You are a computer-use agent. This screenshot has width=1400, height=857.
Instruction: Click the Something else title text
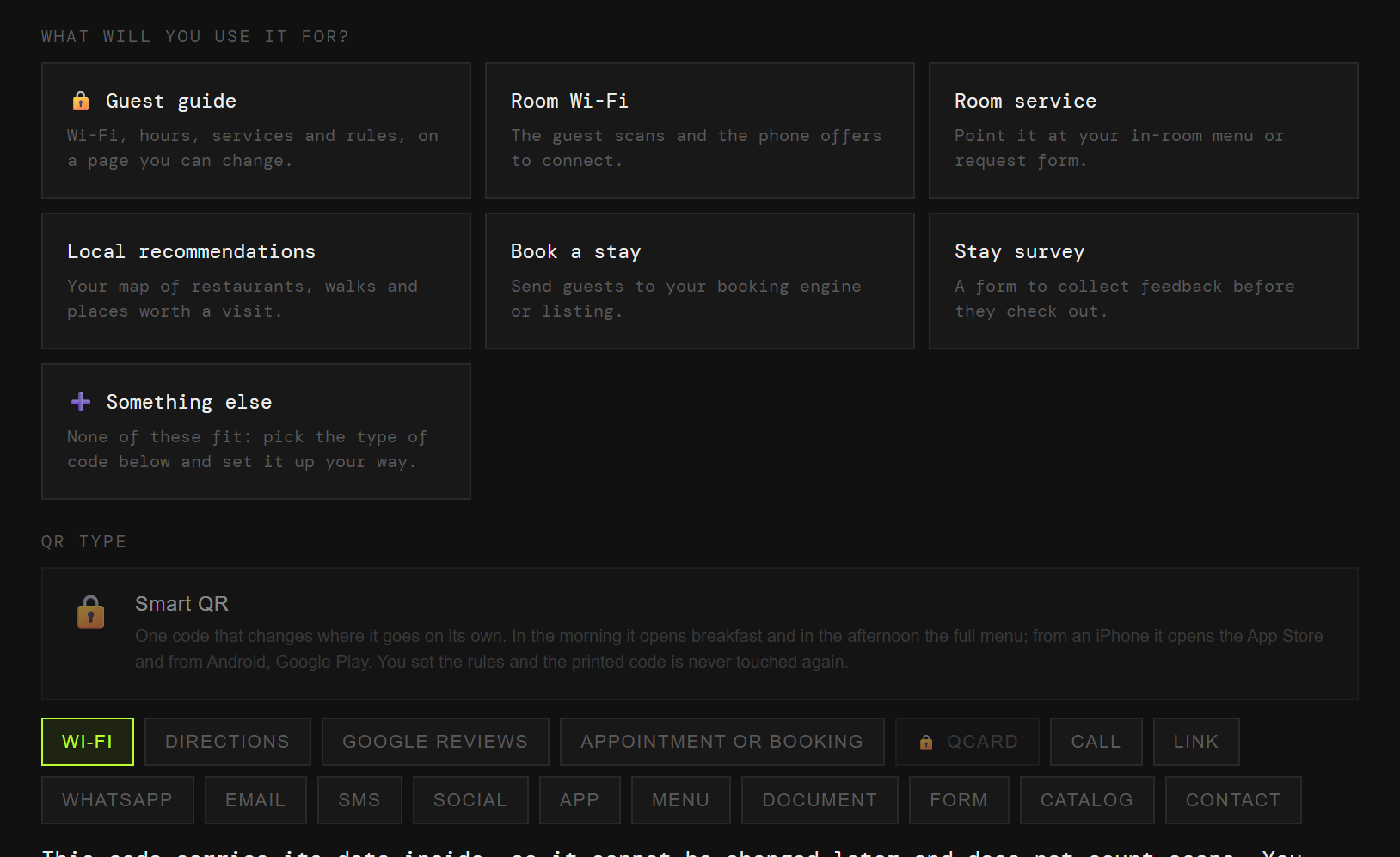189,402
